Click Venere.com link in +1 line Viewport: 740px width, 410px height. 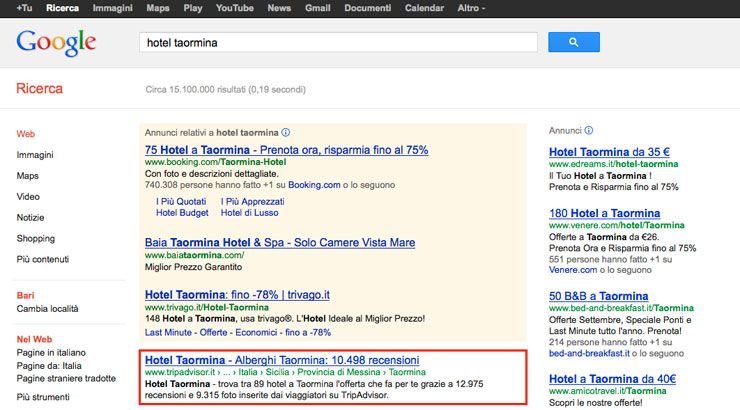(x=573, y=270)
